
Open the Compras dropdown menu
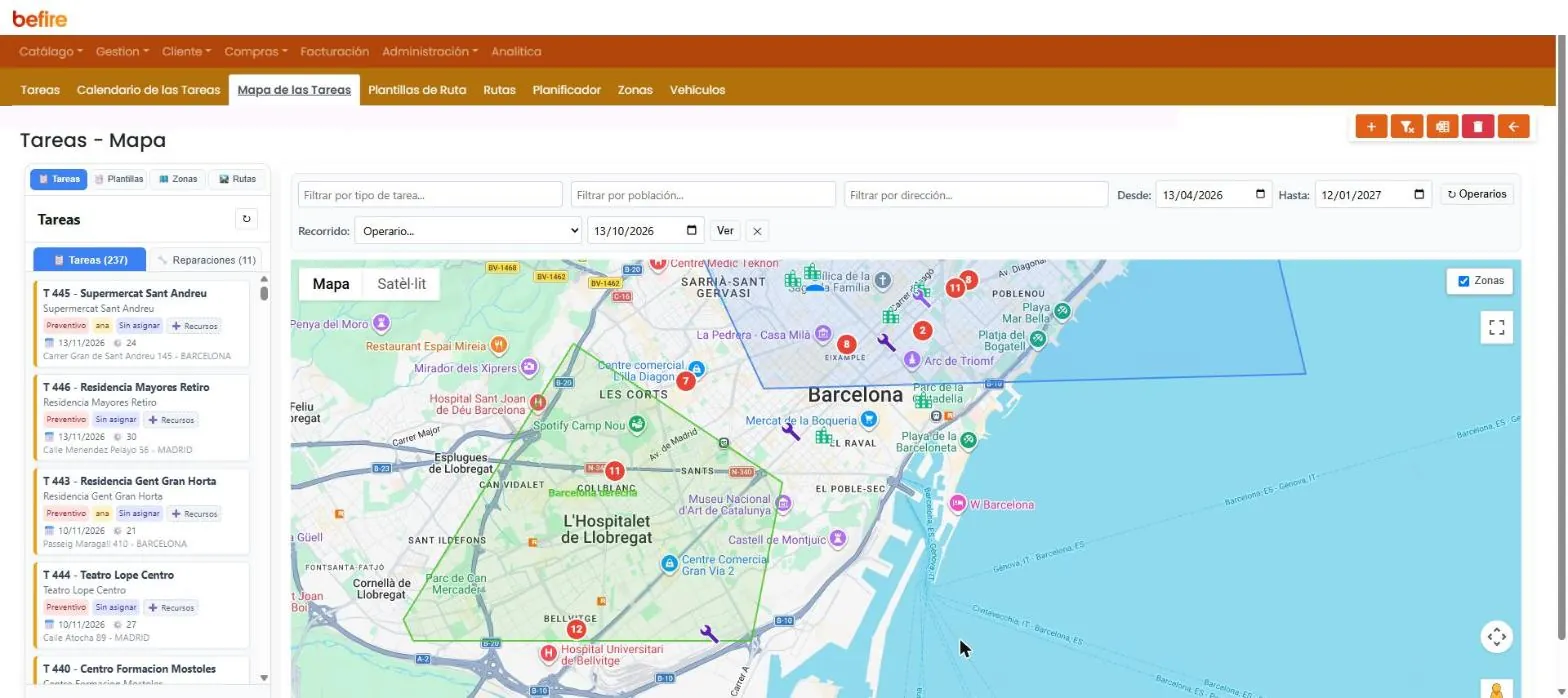pyautogui.click(x=256, y=51)
